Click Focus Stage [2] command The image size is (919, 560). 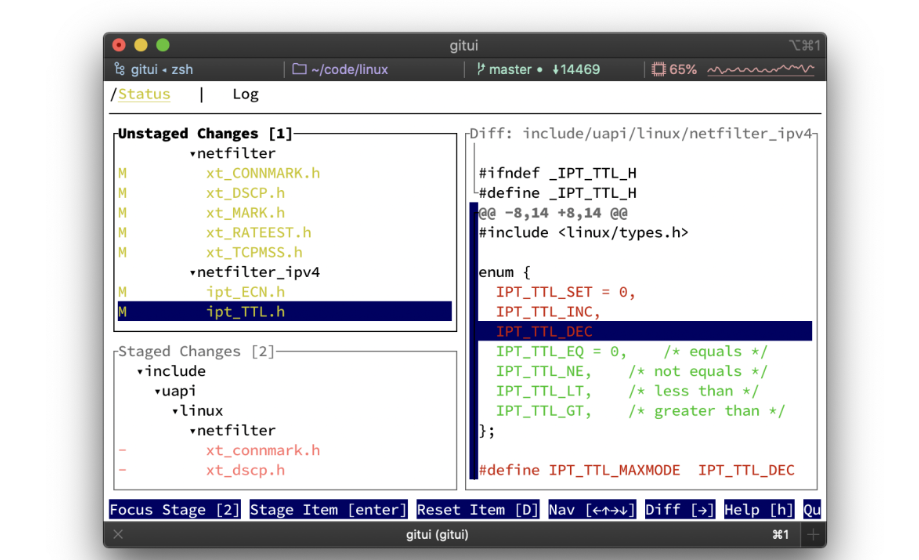point(175,510)
